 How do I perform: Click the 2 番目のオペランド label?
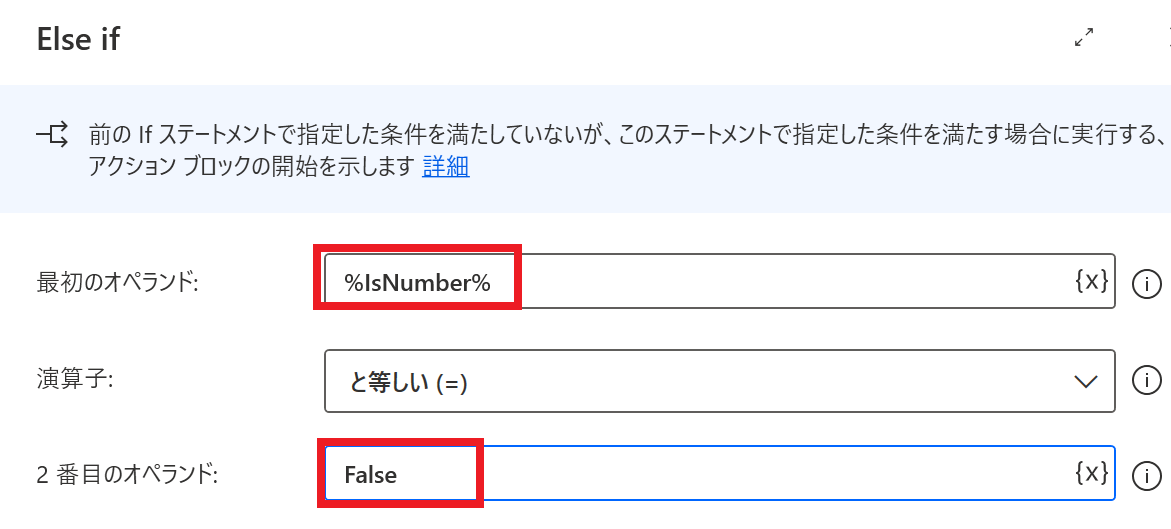coord(126,475)
